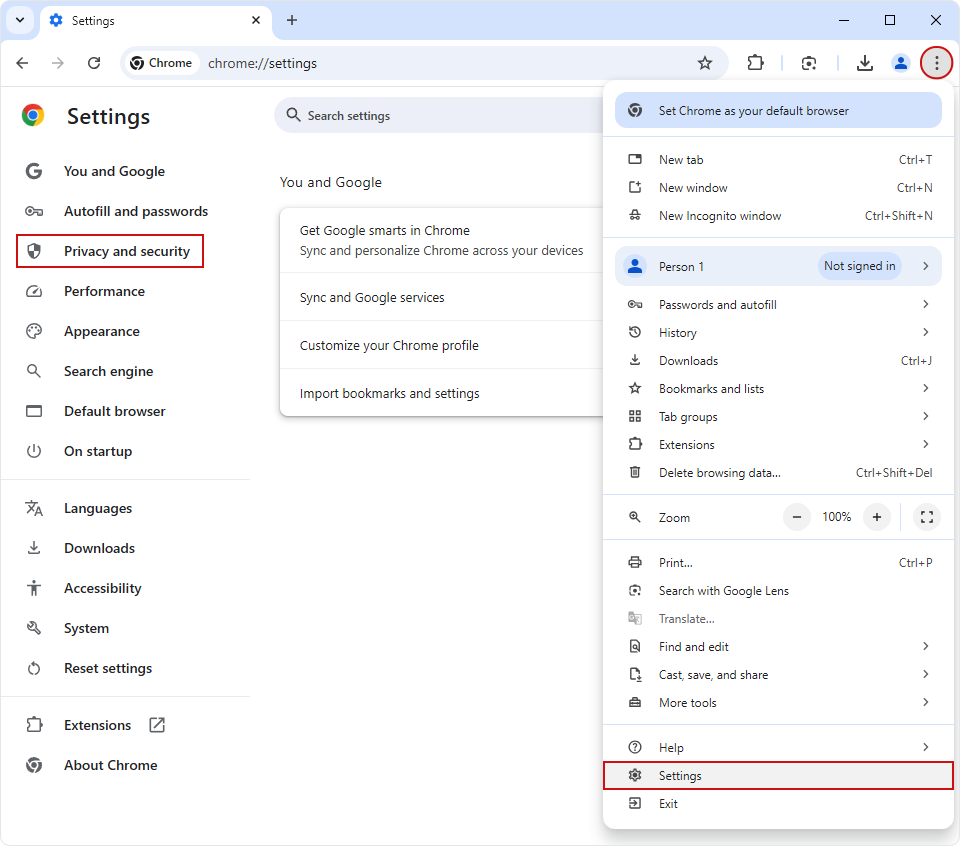960x846 pixels.
Task: Open You and Google in sidebar
Action: point(114,171)
